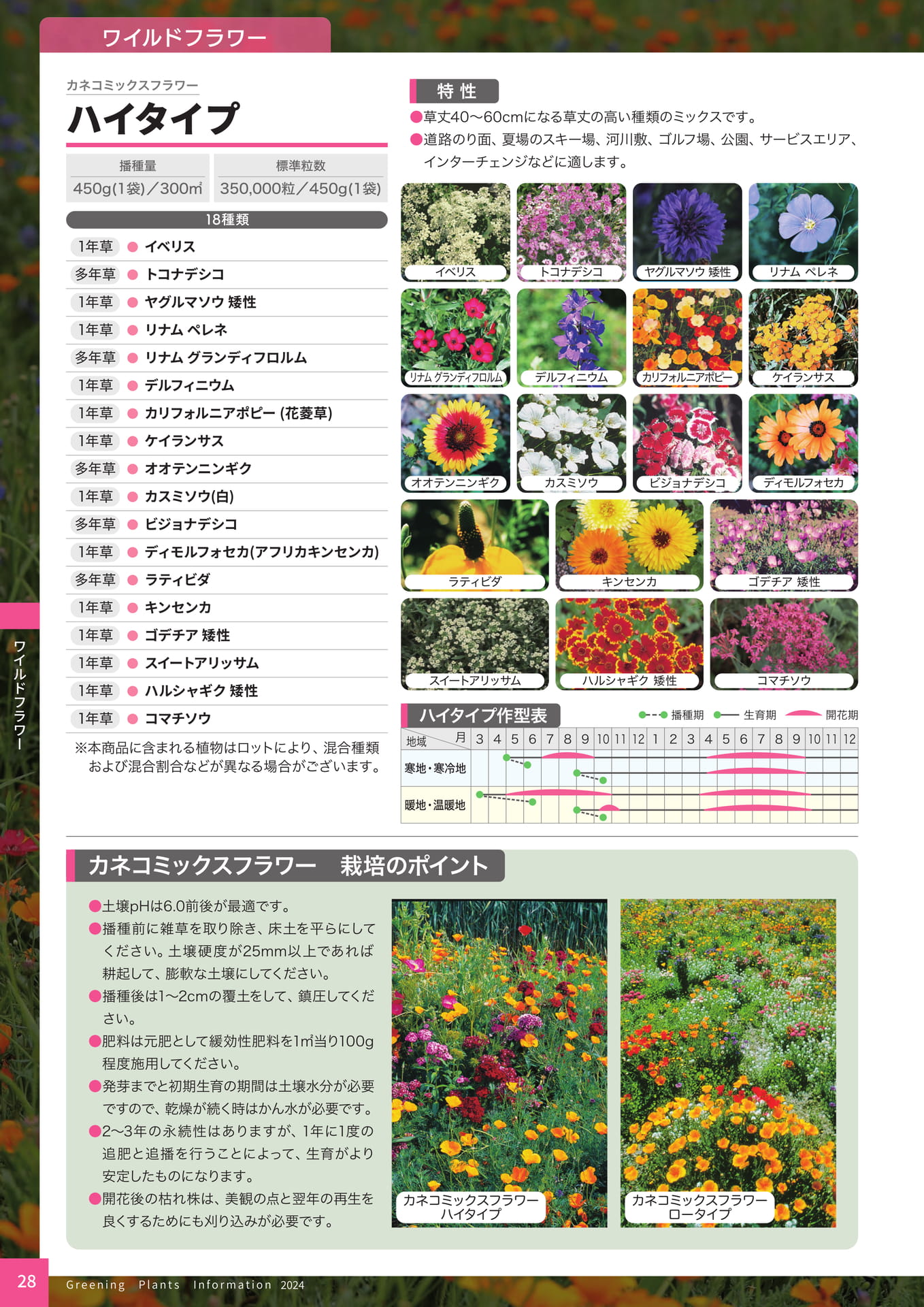This screenshot has height=1307, width=924.
Task: Click the 寒地・寒冷地 row label
Action: [x=435, y=769]
